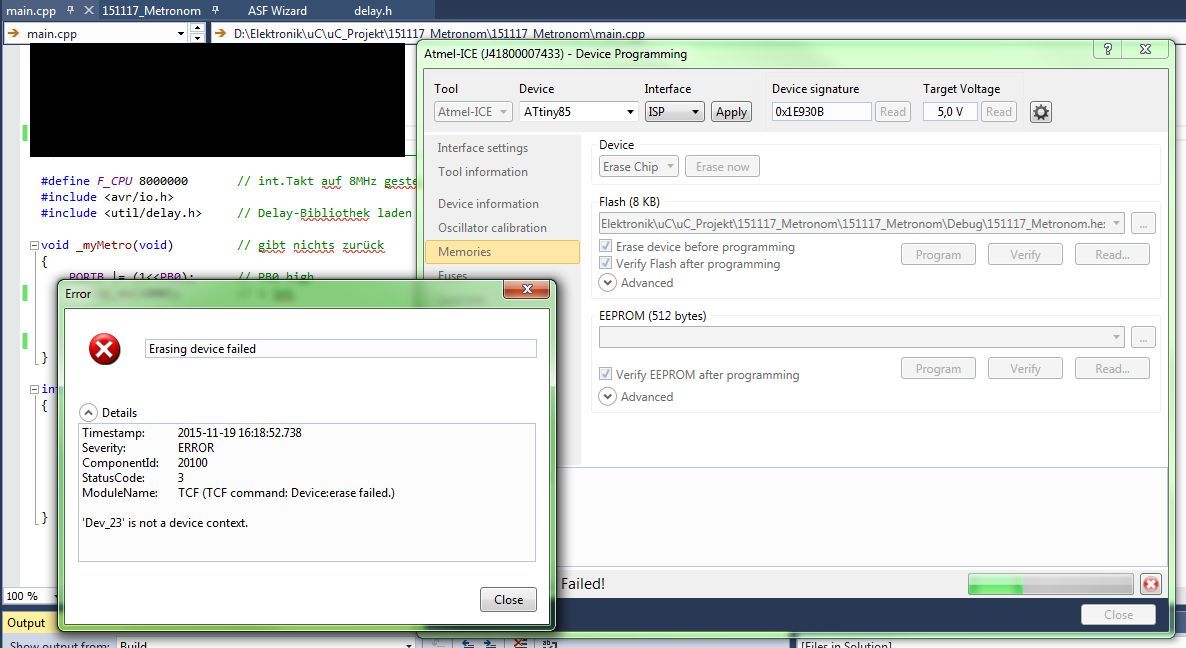This screenshot has height=648, width=1186.
Task: Expand Advanced options under EEPROM
Action: (607, 396)
